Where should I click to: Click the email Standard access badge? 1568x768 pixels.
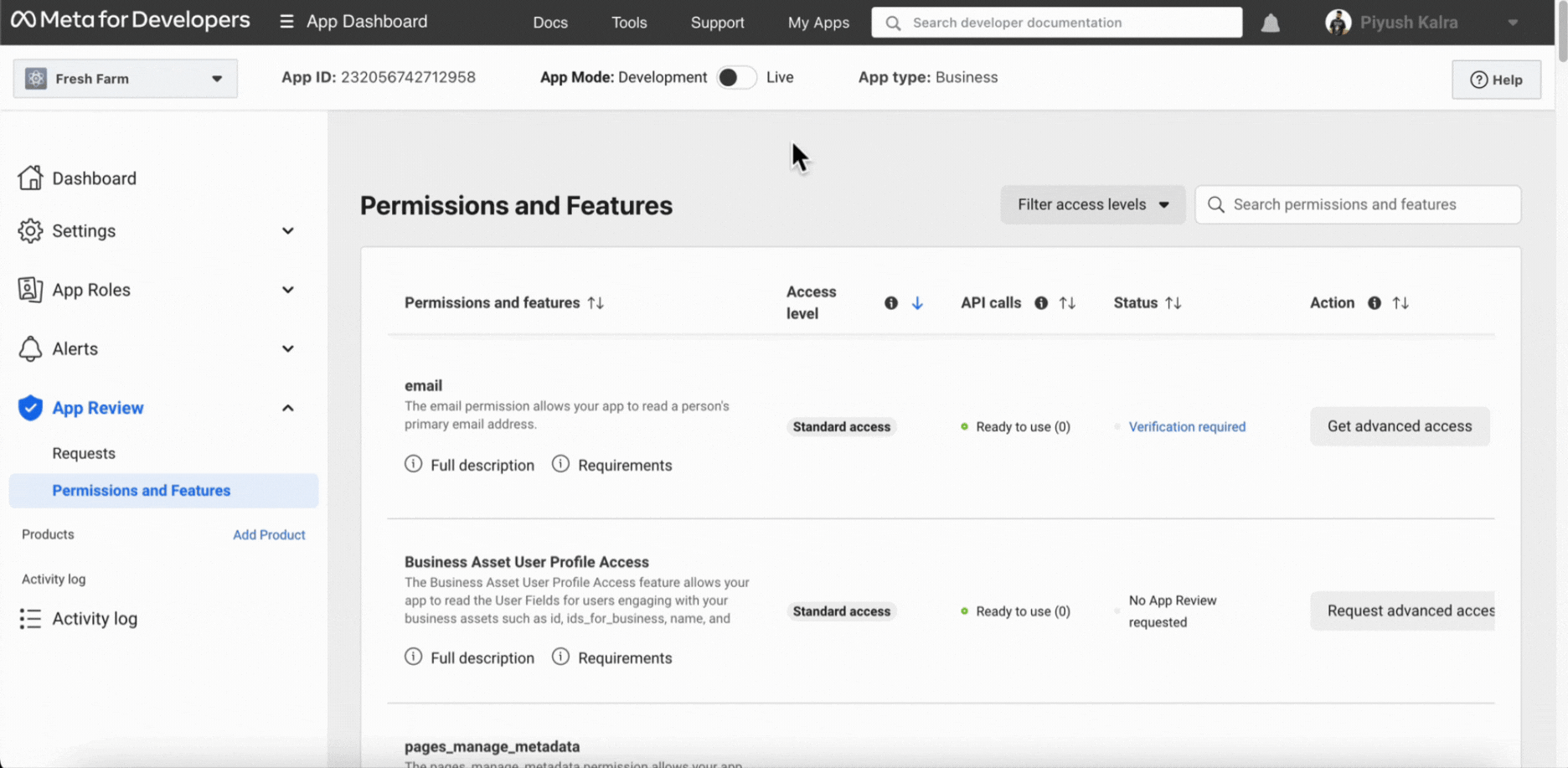[841, 426]
